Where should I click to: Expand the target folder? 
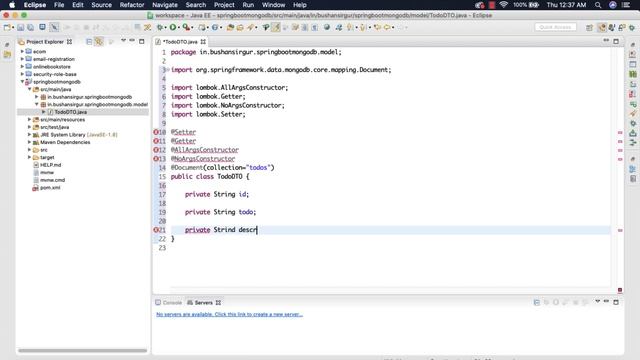(29, 157)
